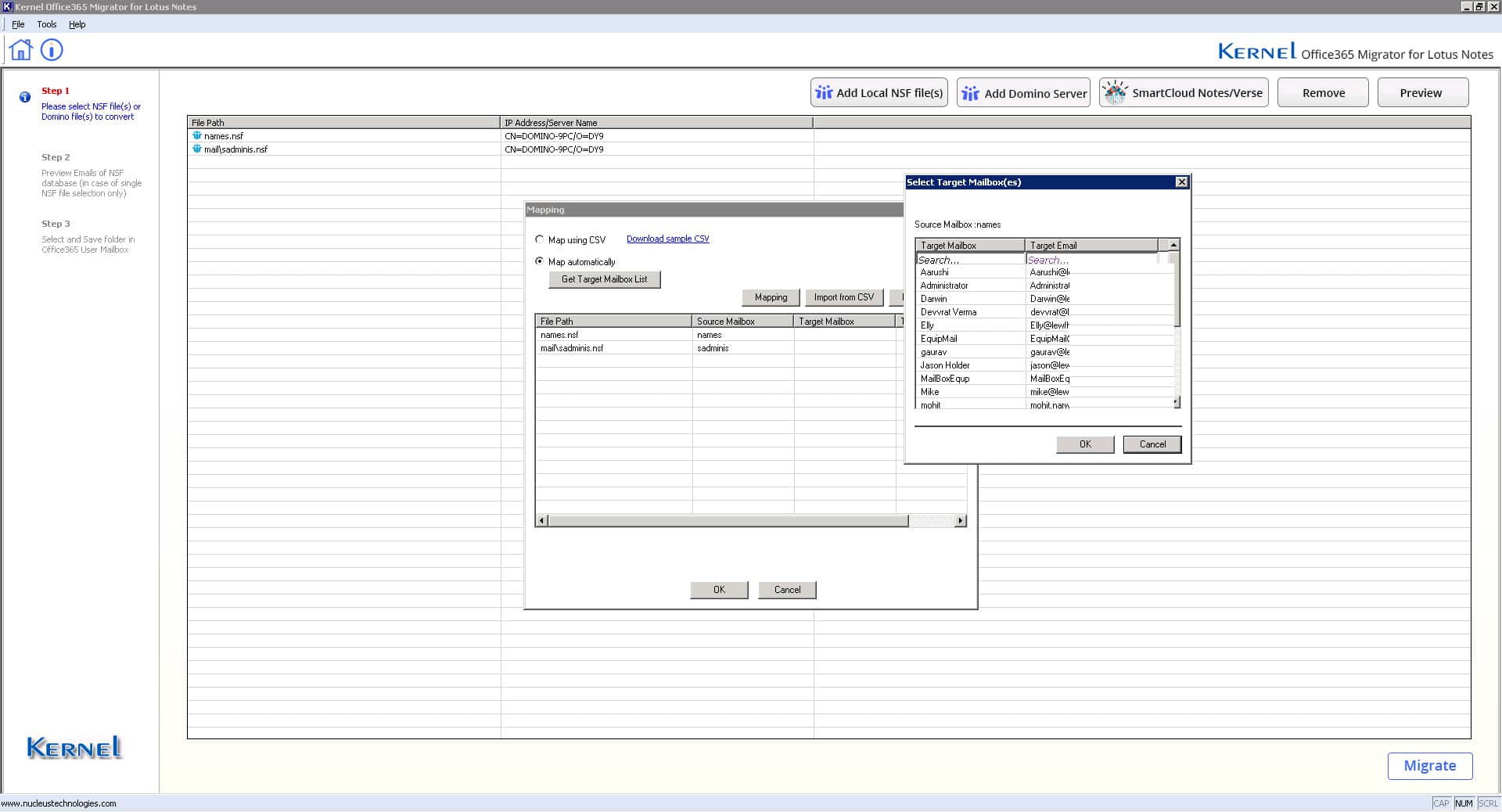Image resolution: width=1502 pixels, height=812 pixels.
Task: Click the Target Mailbox search field
Action: tap(970, 260)
